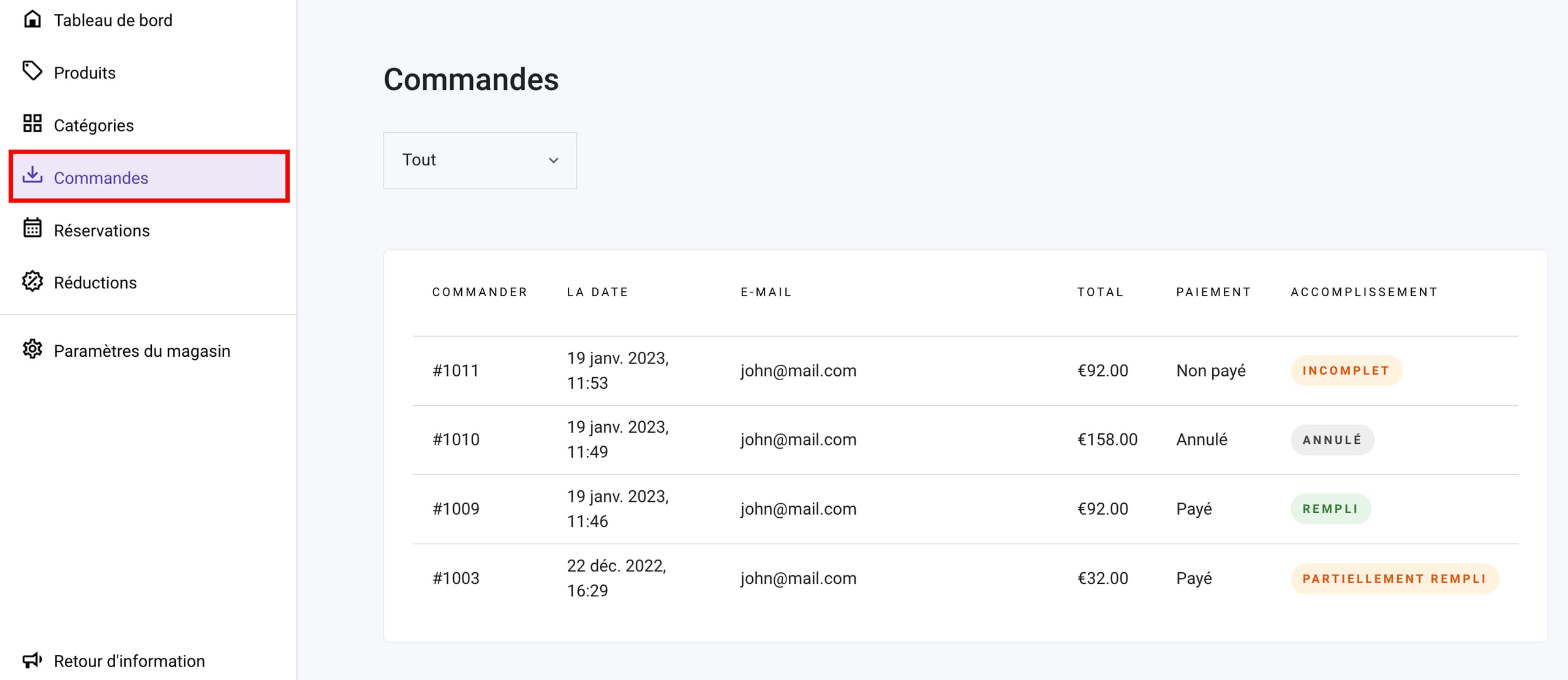This screenshot has width=1568, height=680.
Task: Click the Réductions badge icon
Action: point(32,281)
